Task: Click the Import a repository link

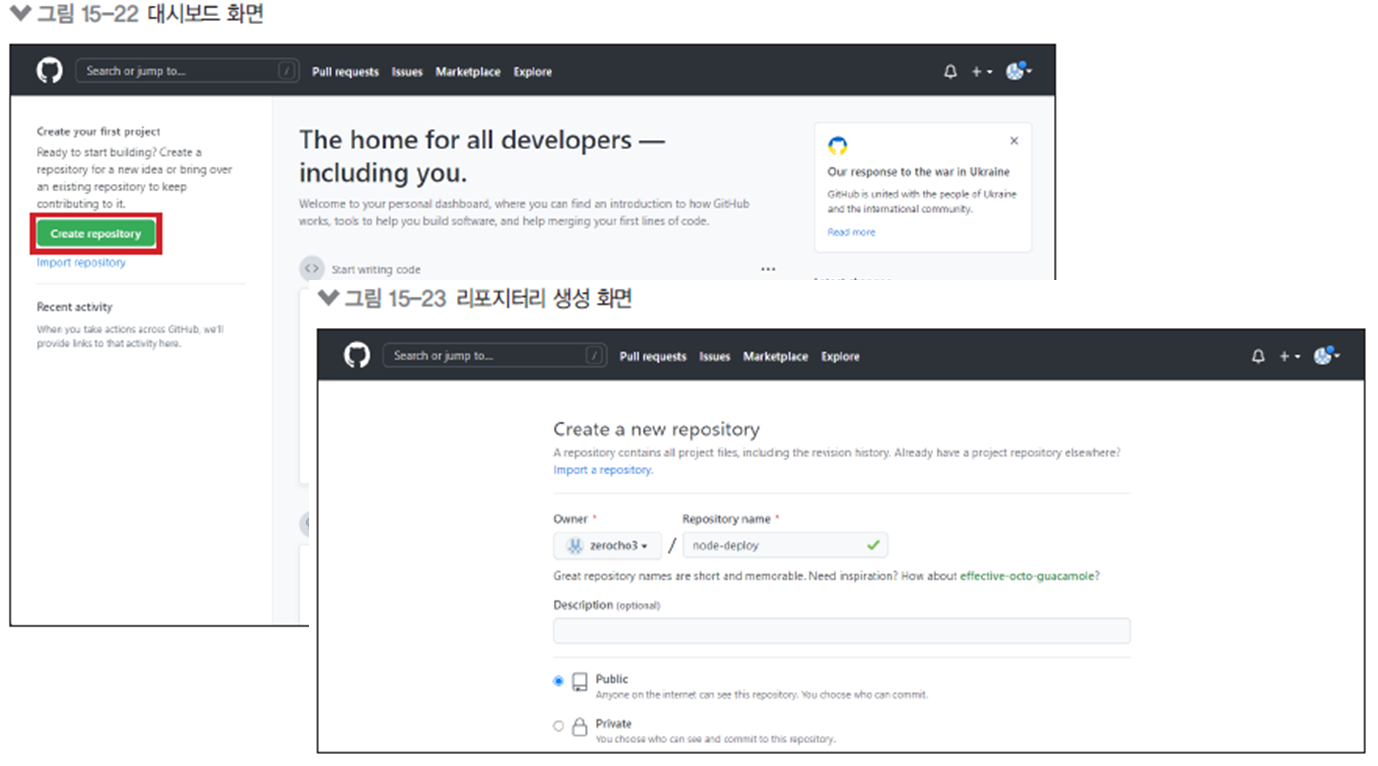Action: (x=603, y=470)
